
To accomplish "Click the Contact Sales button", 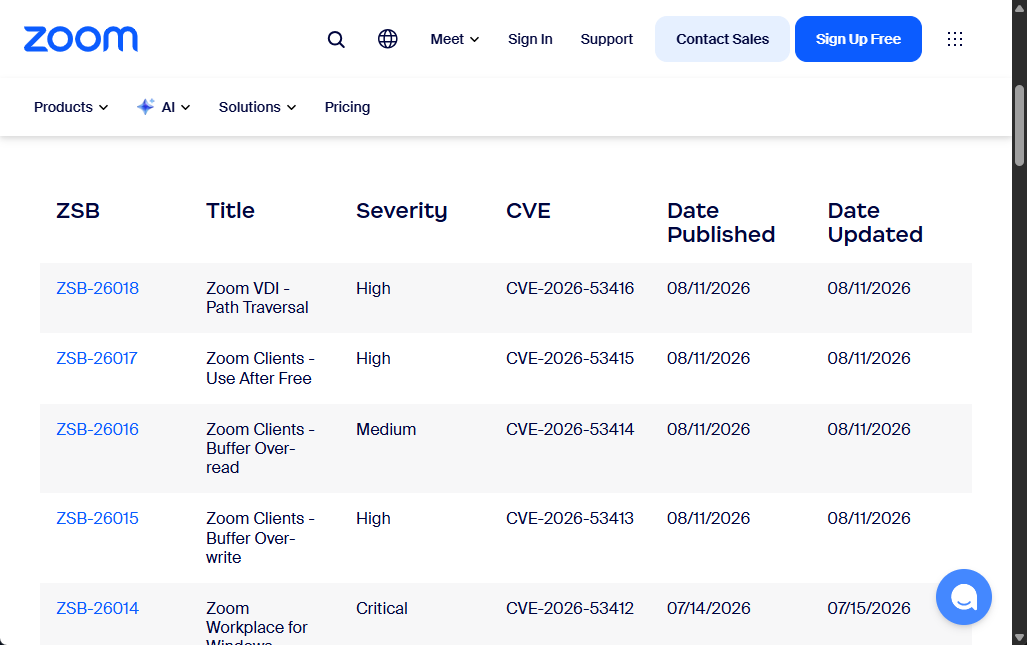I will click(x=722, y=39).
